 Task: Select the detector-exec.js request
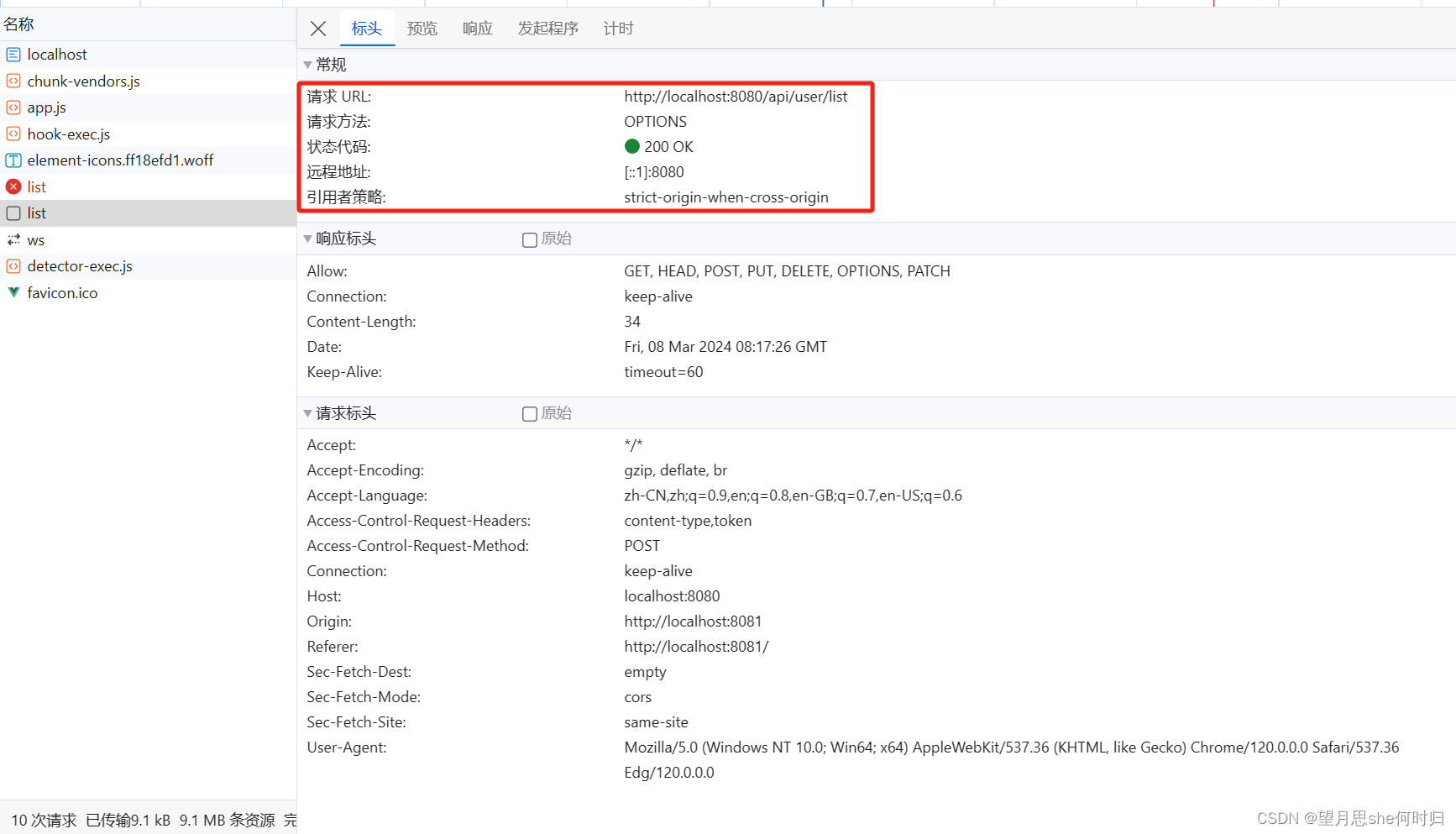(x=148, y=266)
